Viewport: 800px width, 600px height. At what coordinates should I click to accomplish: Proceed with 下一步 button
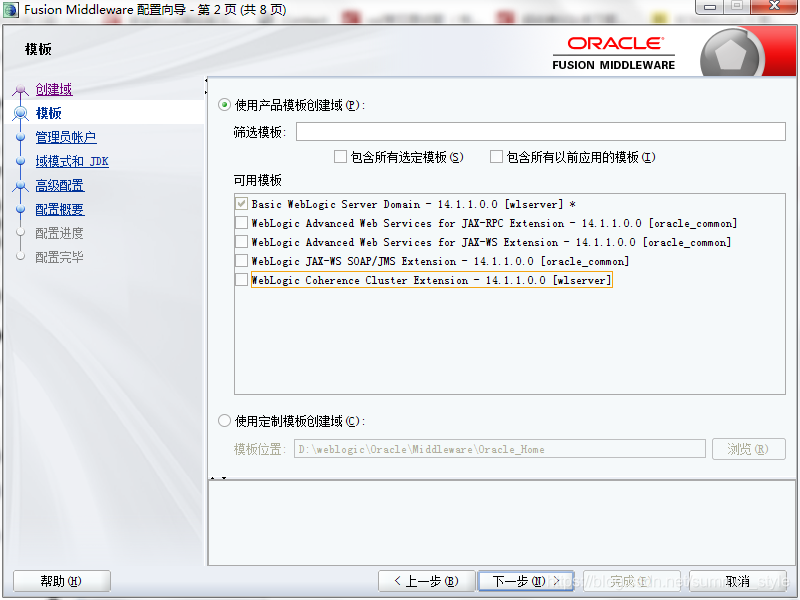[526, 581]
